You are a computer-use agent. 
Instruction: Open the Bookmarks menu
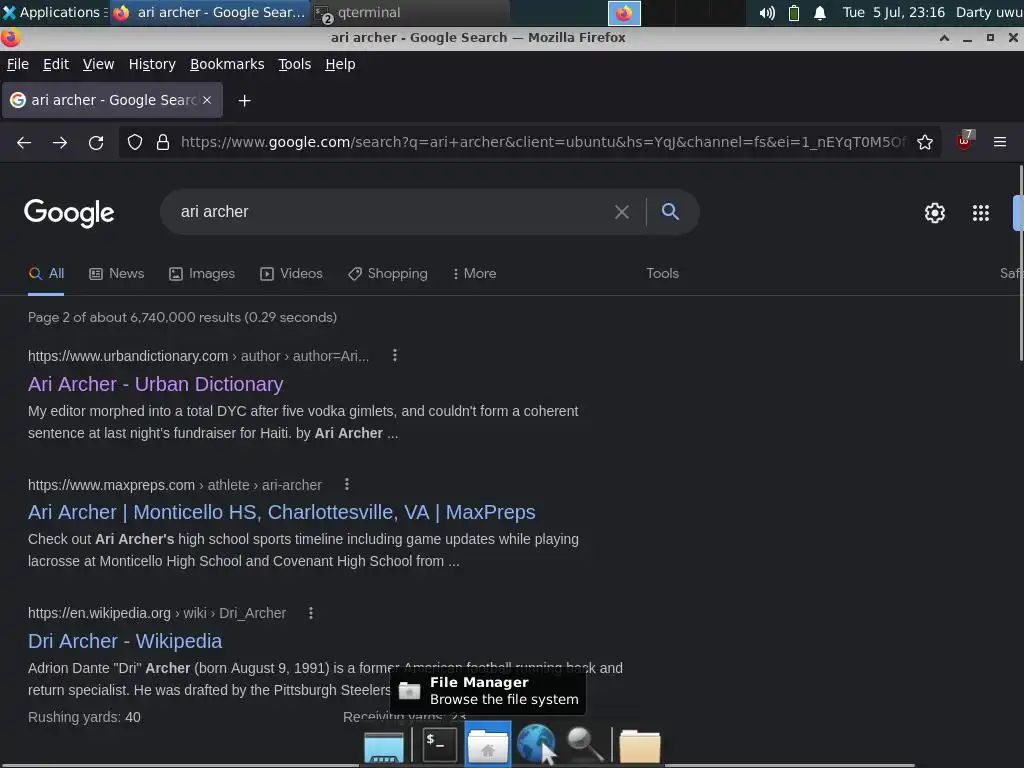coord(227,64)
